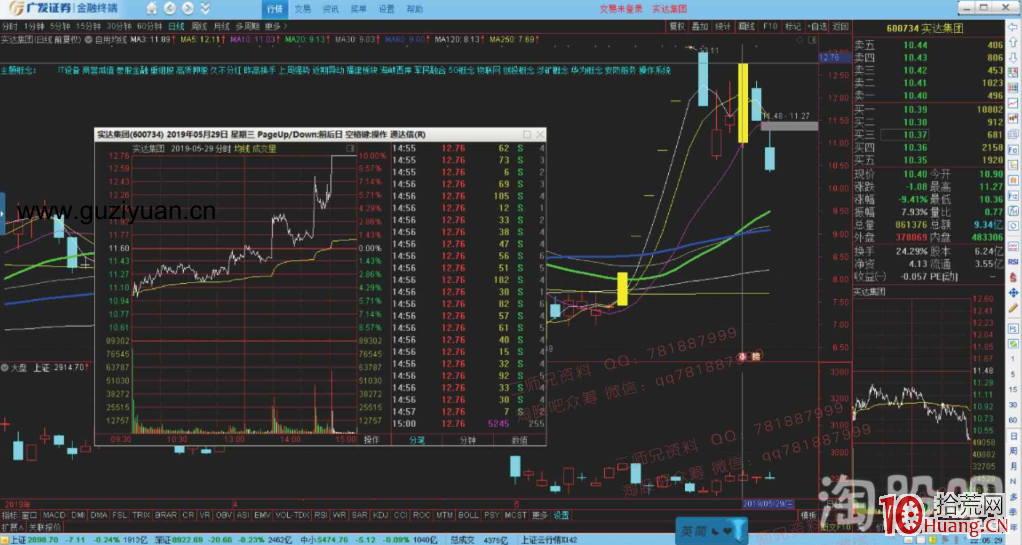The height and width of the screenshot is (545, 1022).
Task: Switch to the 1分钟 chart period
Action: point(34,26)
